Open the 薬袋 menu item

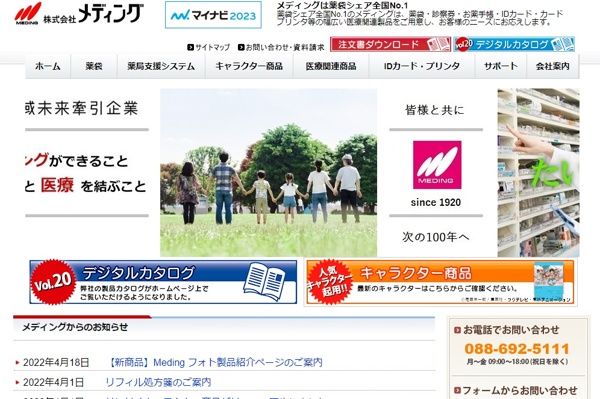point(94,66)
